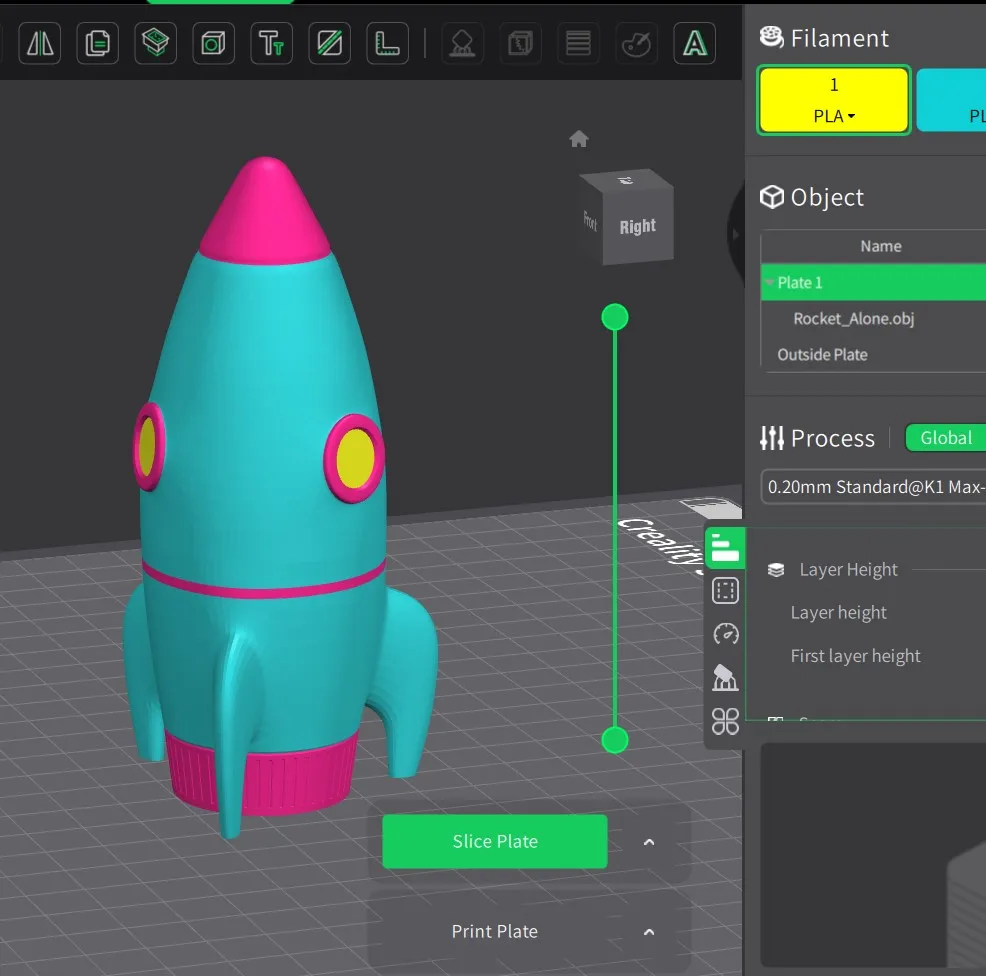
Task: Click the Slice Plate button
Action: (x=494, y=842)
